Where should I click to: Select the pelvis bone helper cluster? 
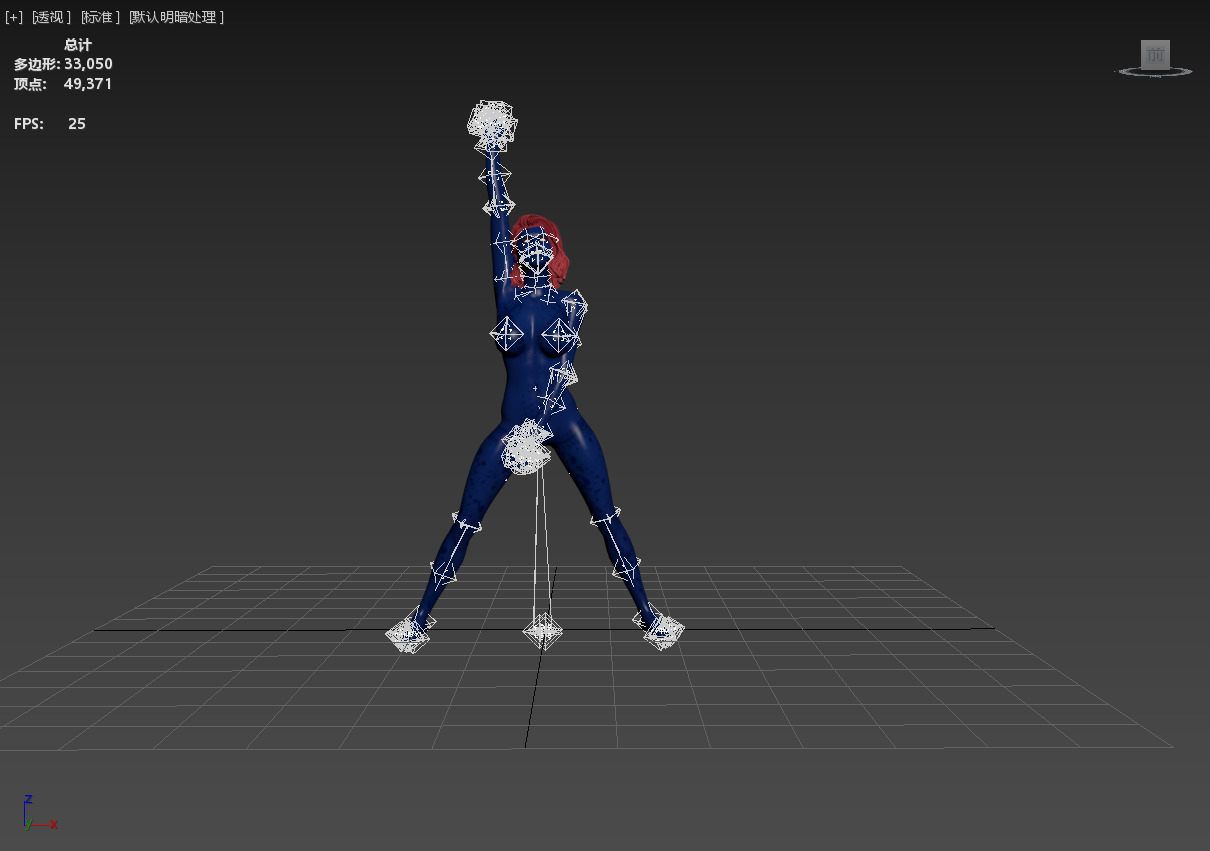526,448
